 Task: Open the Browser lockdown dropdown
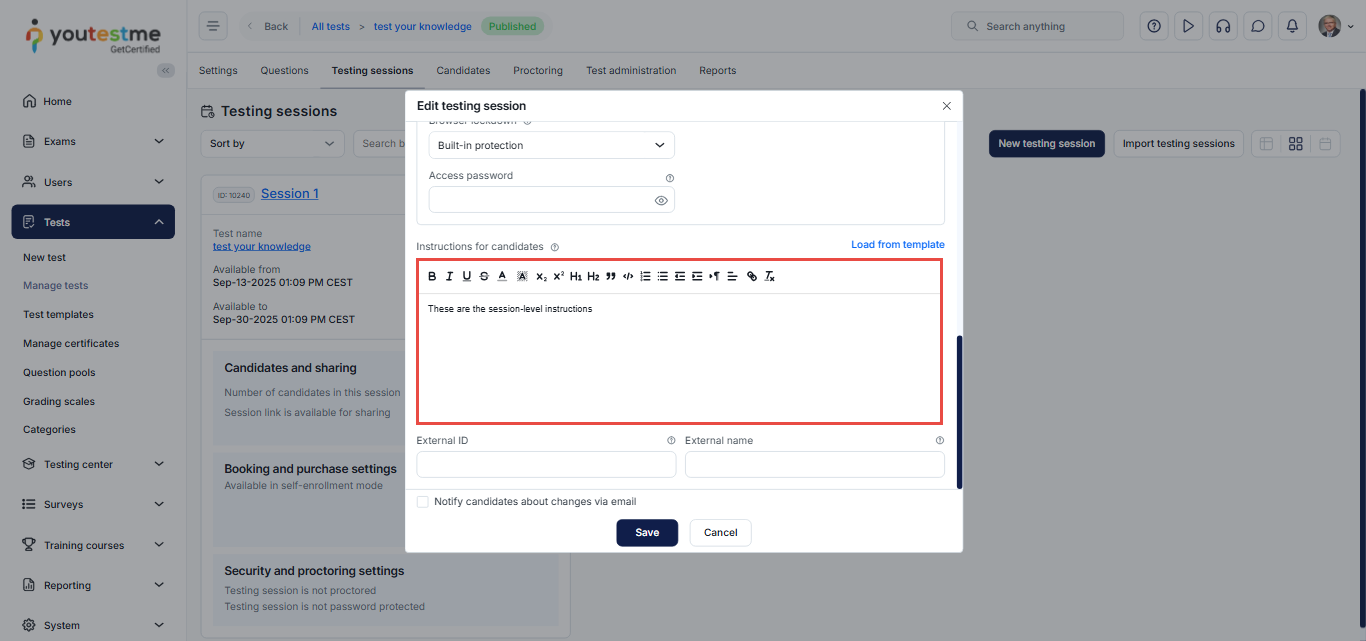[551, 145]
